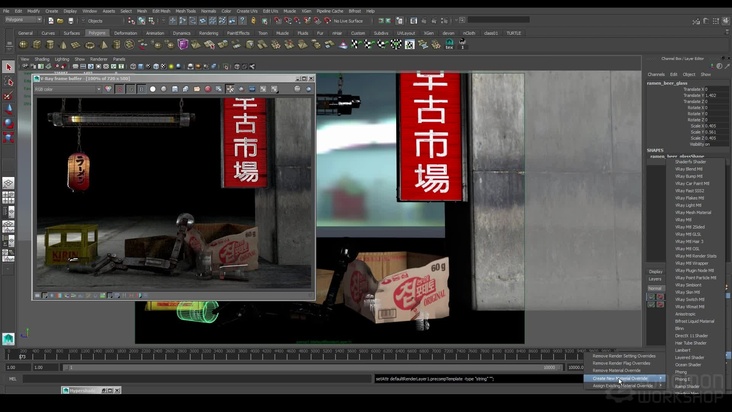This screenshot has height=412, width=732.
Task: Open the File menu
Action: (x=6, y=11)
